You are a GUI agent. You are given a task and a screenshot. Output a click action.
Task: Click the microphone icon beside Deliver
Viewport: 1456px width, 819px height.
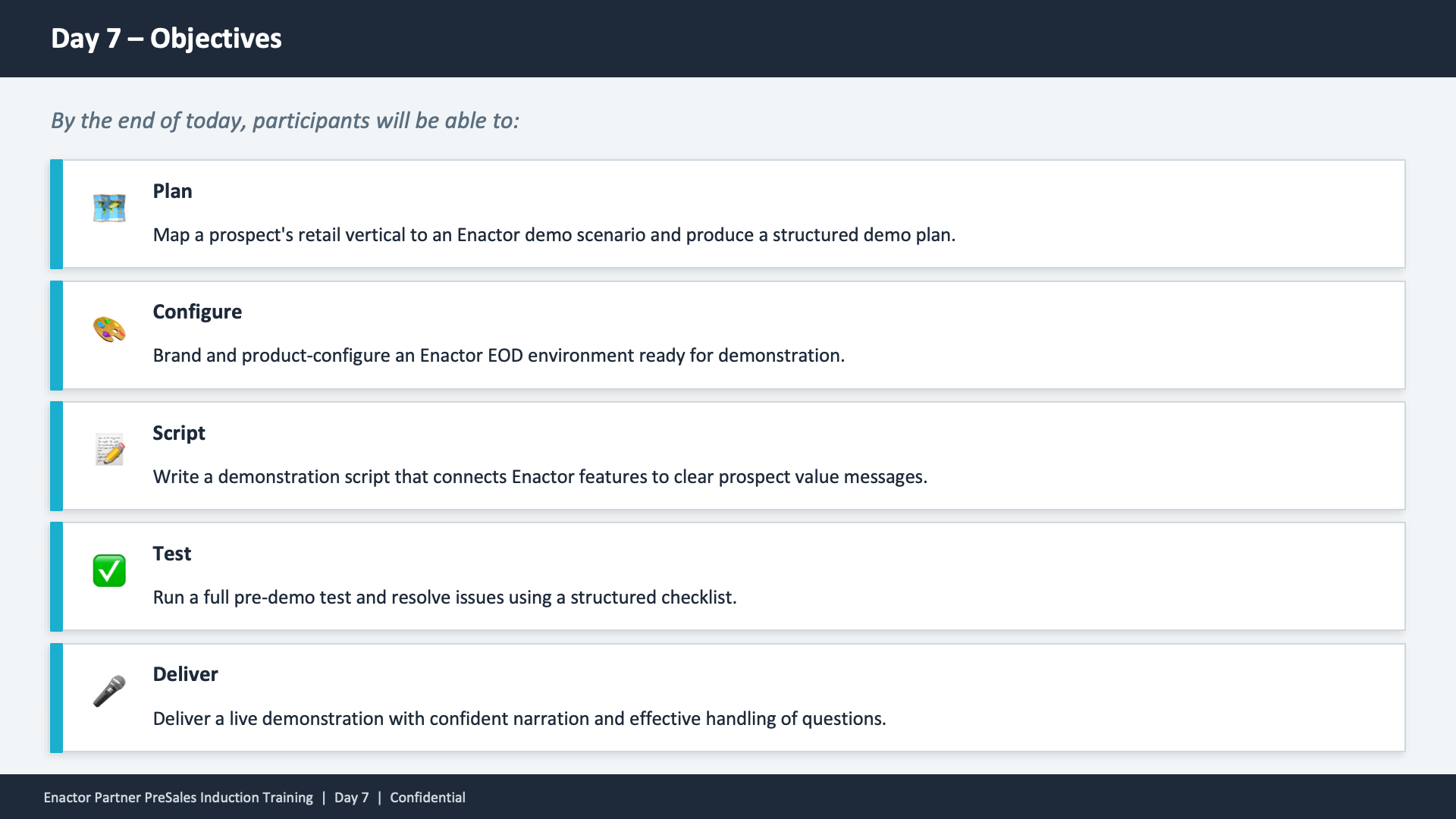tap(109, 691)
